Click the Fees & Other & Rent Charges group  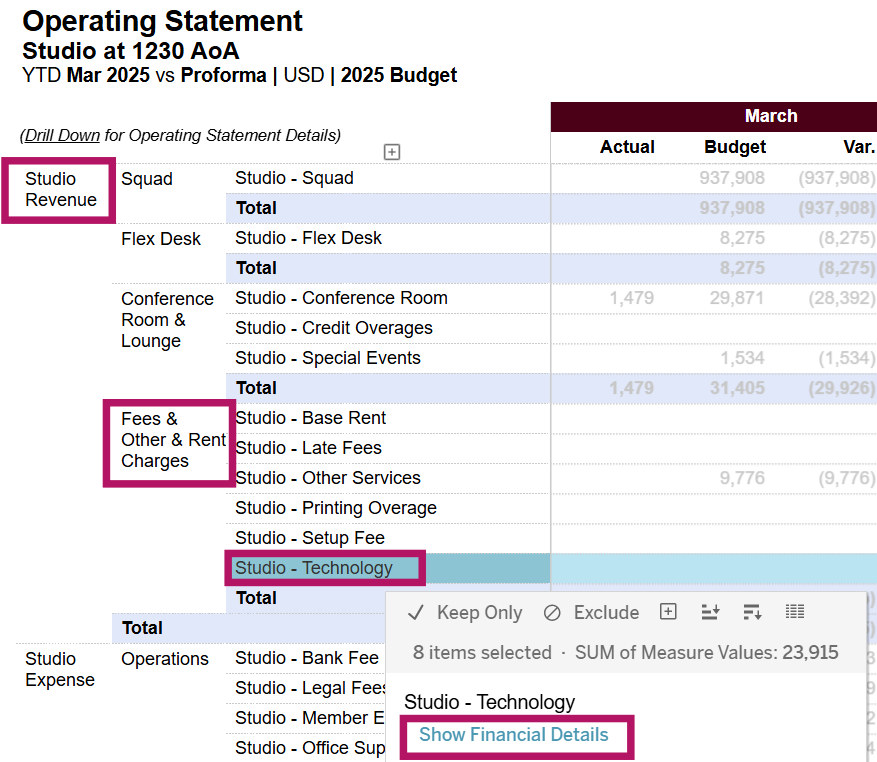point(170,440)
